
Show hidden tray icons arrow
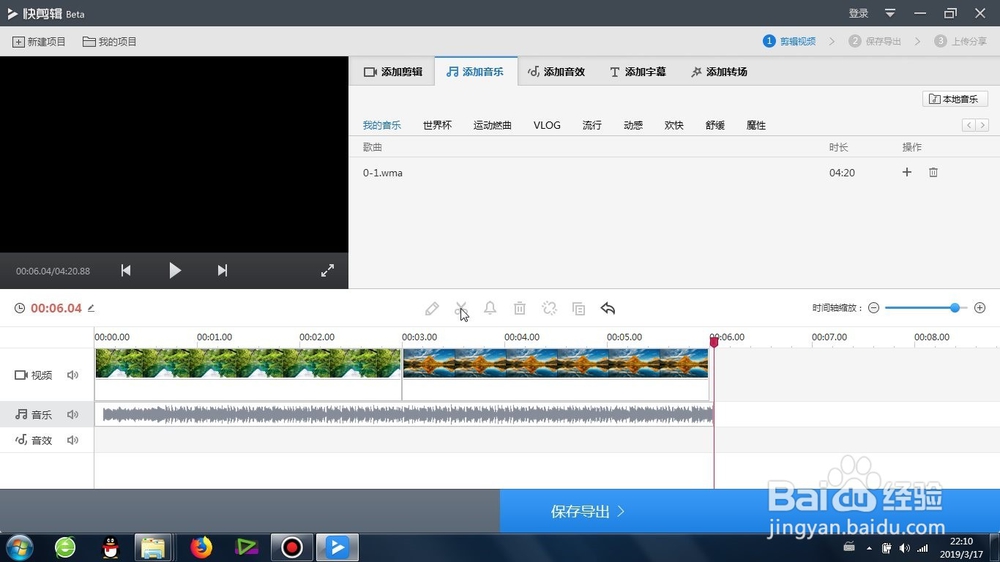[x=869, y=548]
